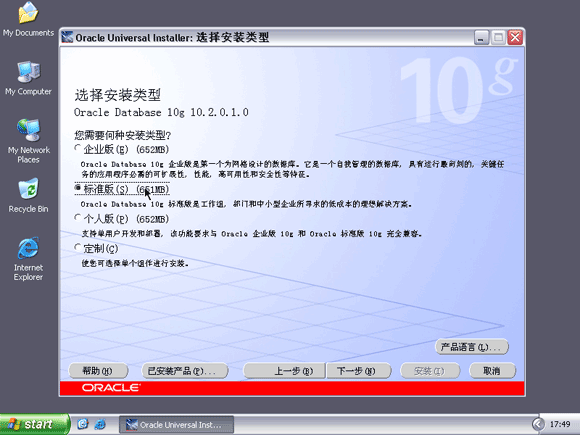This screenshot has width=580, height=435.
Task: Open My Computer desktop icon
Action: pyautogui.click(x=28, y=78)
